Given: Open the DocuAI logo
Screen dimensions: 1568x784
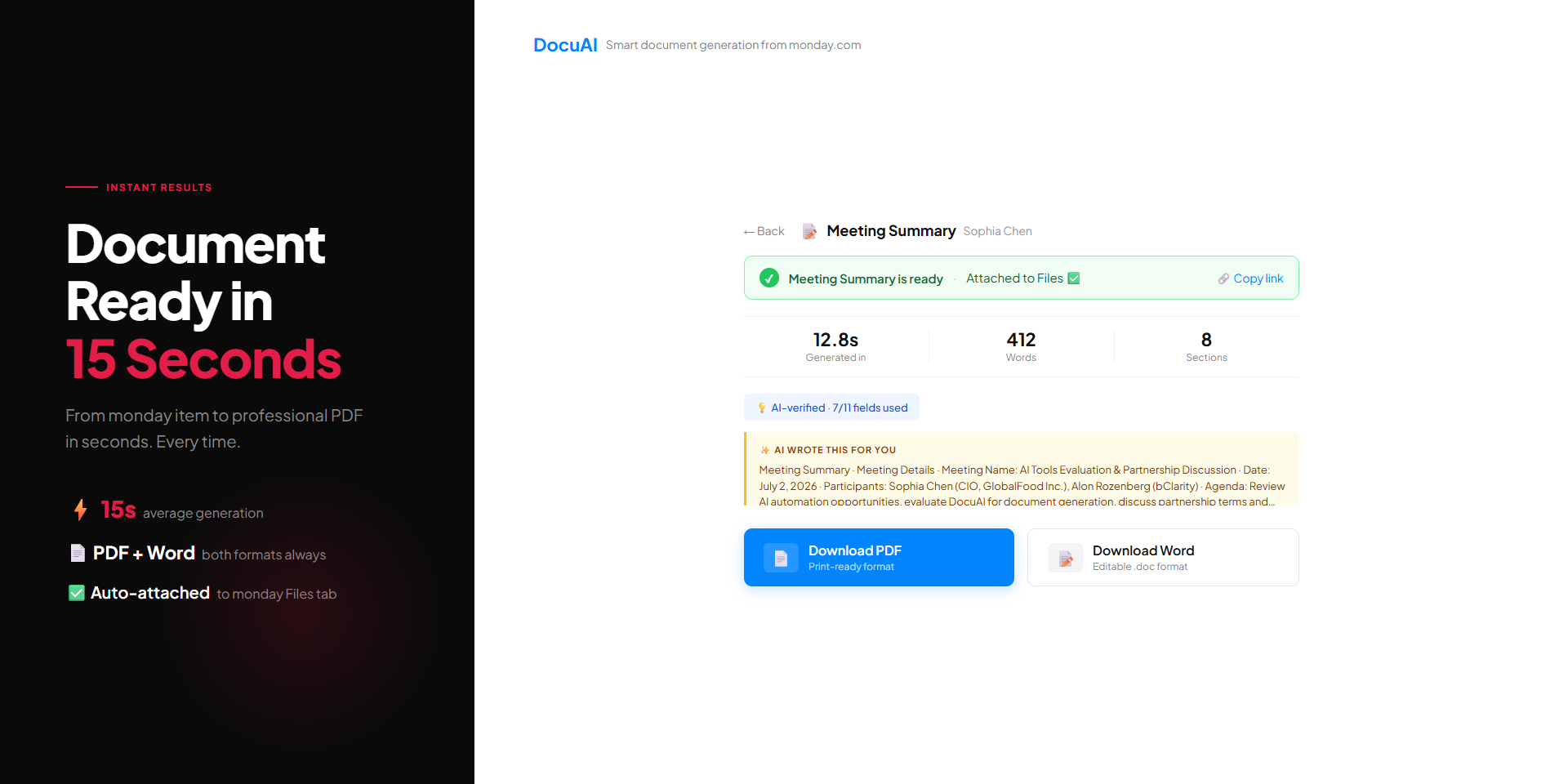Looking at the screenshot, I should click(x=565, y=45).
